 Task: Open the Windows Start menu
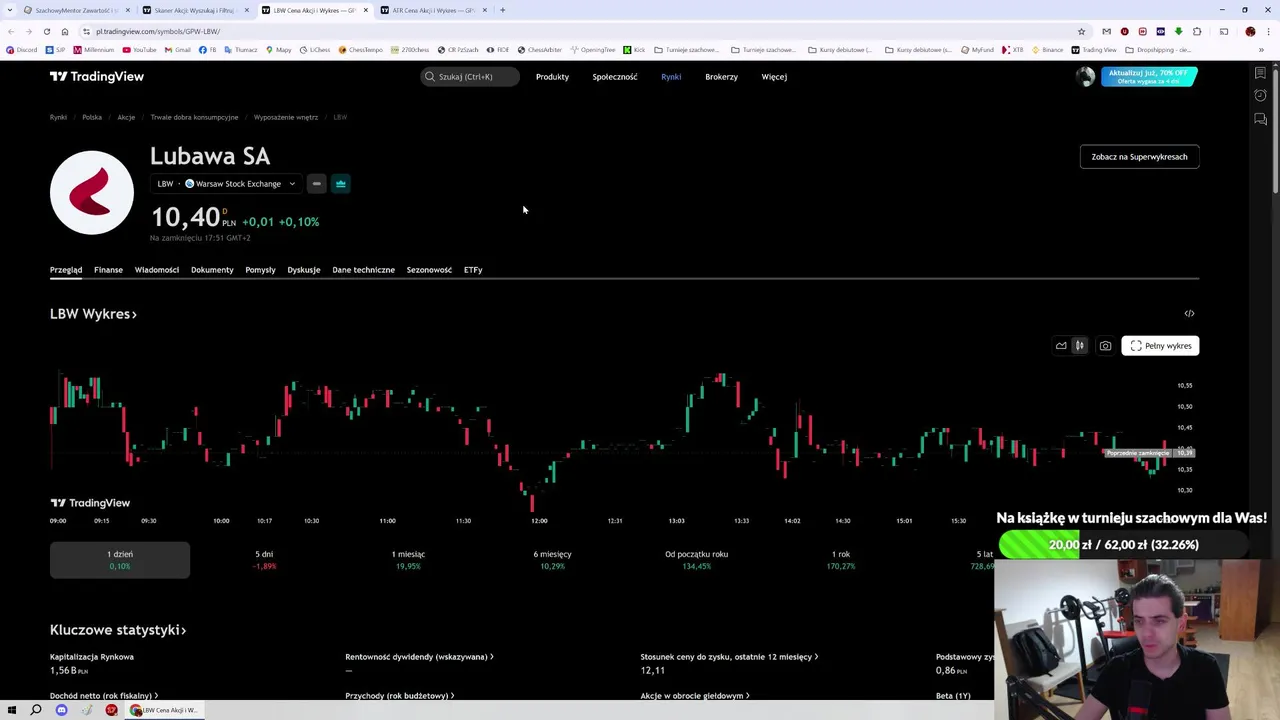point(12,710)
